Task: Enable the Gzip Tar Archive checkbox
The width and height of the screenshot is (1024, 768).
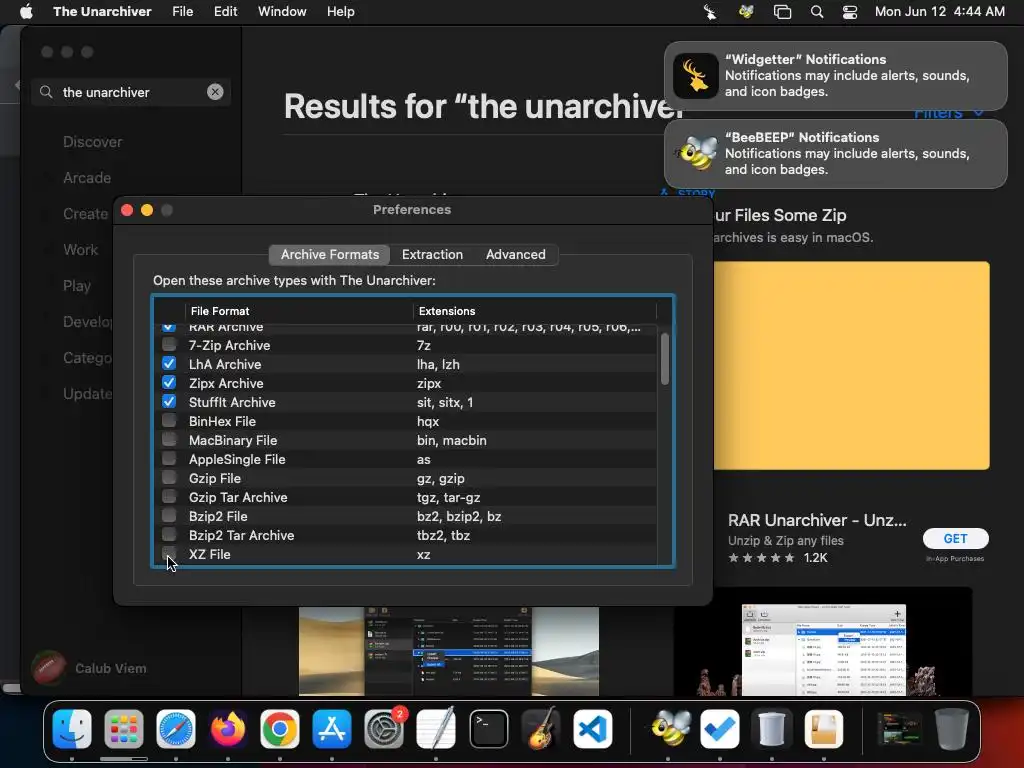Action: click(x=169, y=496)
